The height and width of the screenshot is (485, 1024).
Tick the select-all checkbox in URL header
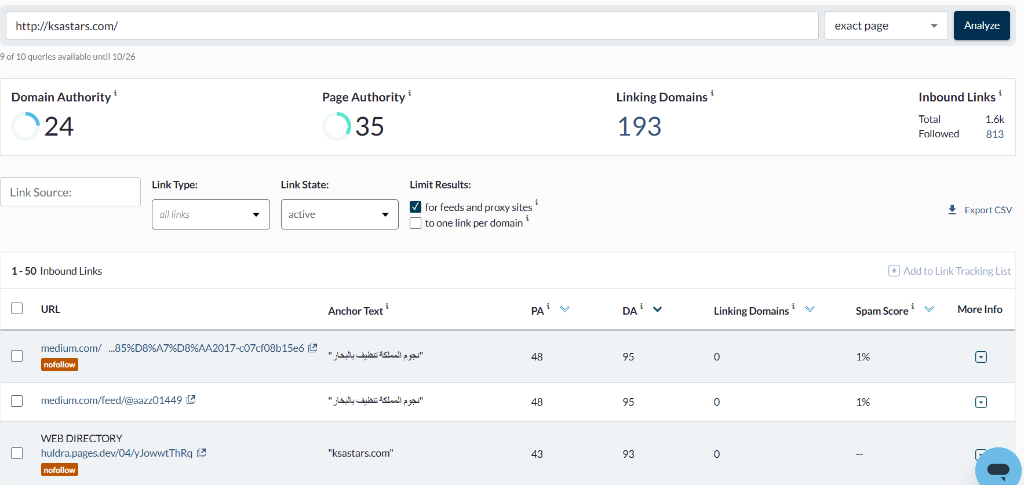[x=18, y=308]
